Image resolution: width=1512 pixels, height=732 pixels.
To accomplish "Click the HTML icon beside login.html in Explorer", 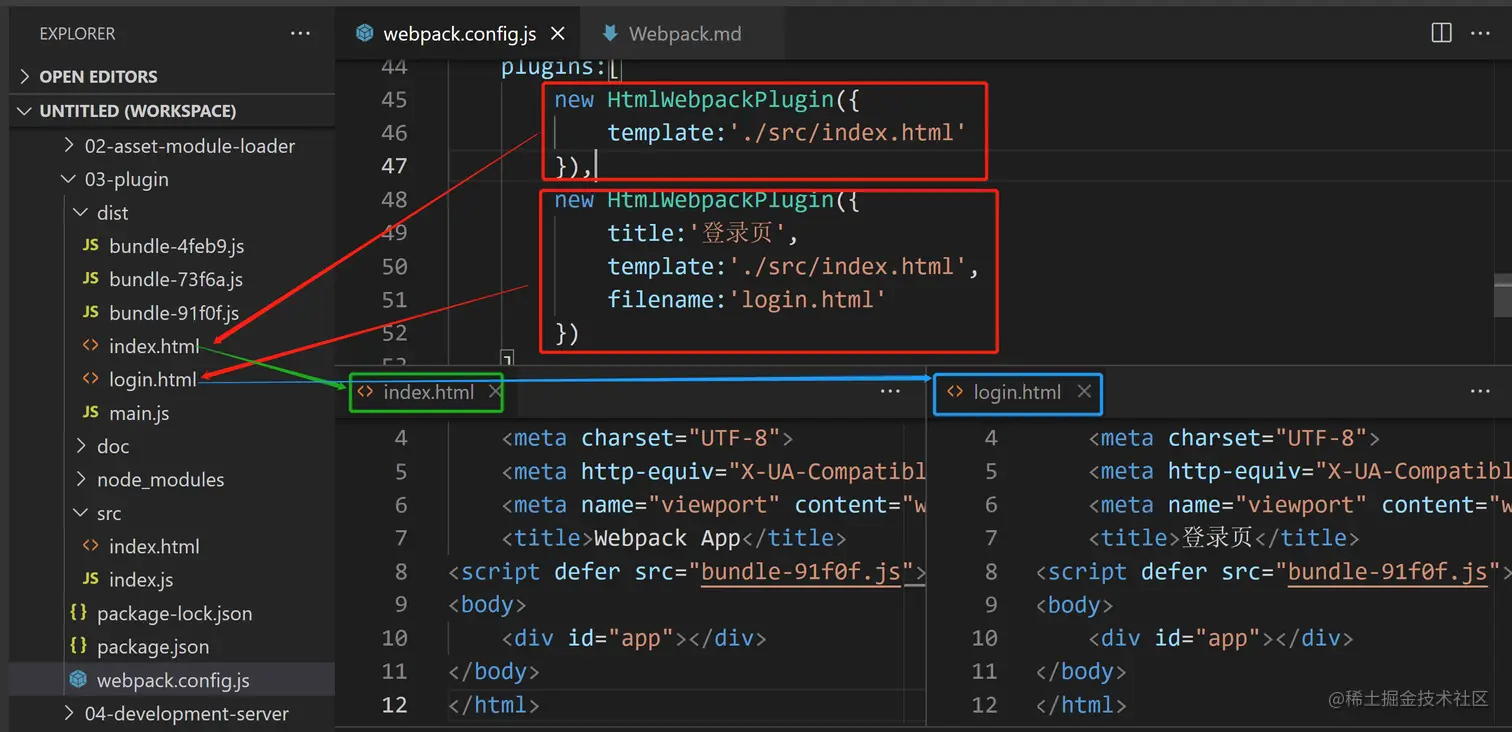I will point(91,379).
